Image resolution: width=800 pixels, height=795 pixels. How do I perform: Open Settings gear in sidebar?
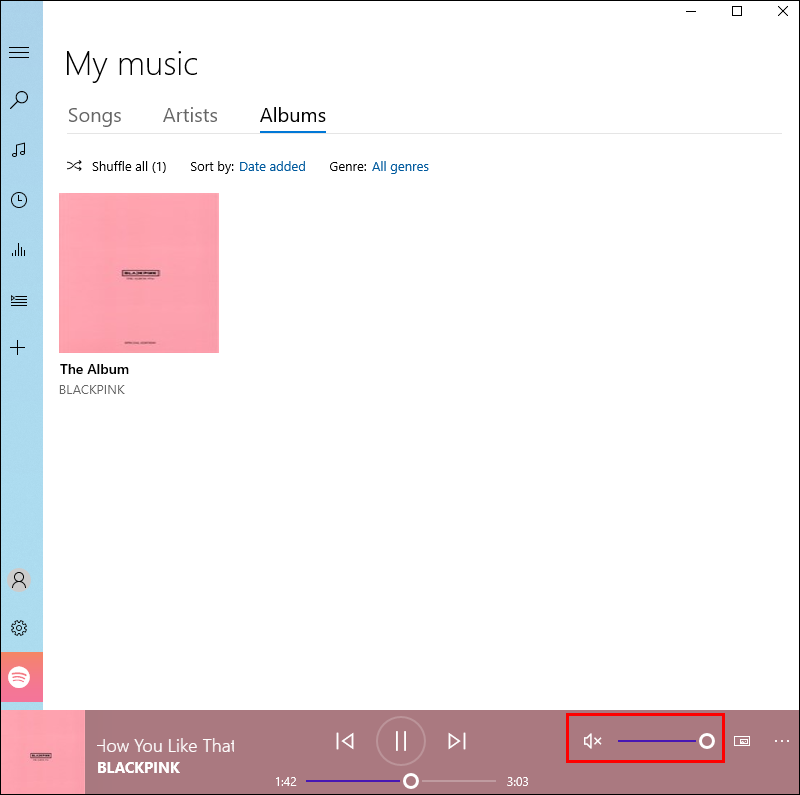[19, 628]
